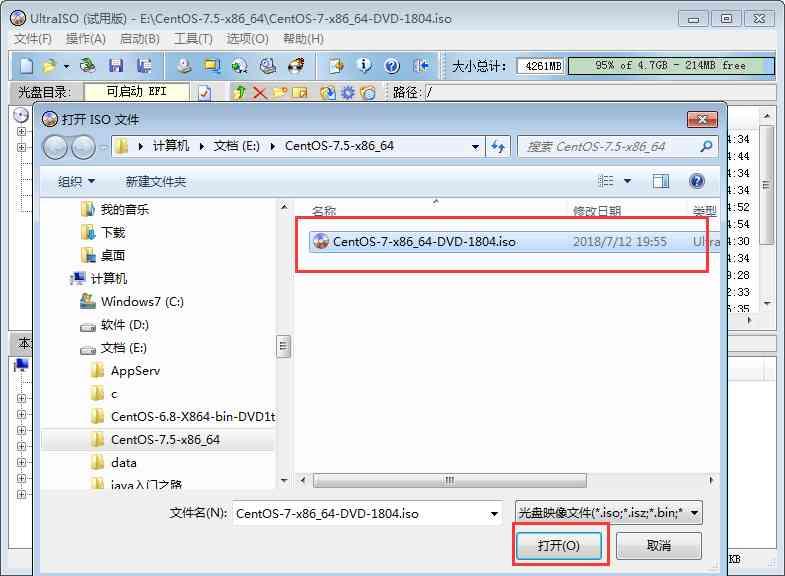The image size is (785, 576).
Task: Click the Convert image format icon
Action: point(240,66)
